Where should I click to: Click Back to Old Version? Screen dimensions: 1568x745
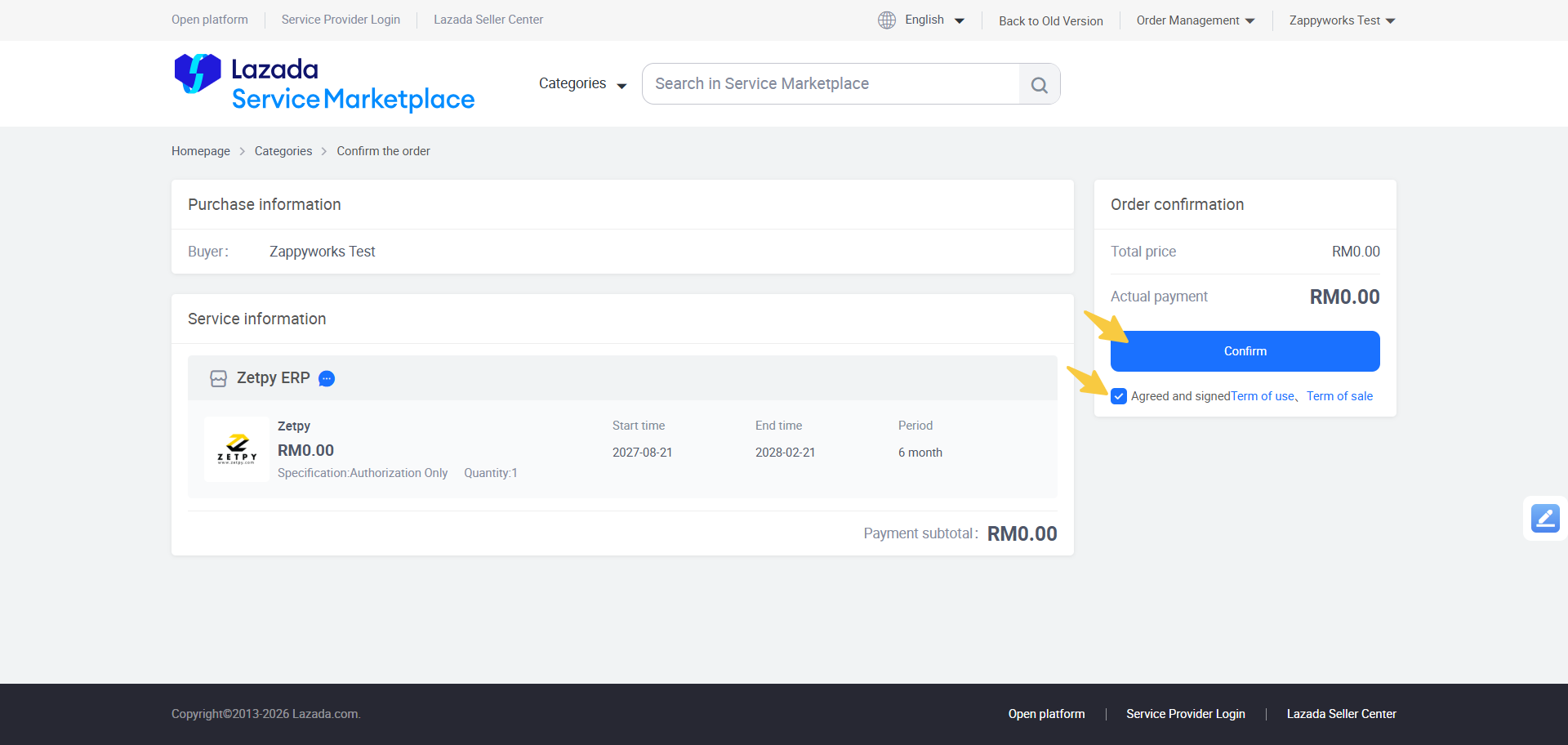[x=1051, y=20]
